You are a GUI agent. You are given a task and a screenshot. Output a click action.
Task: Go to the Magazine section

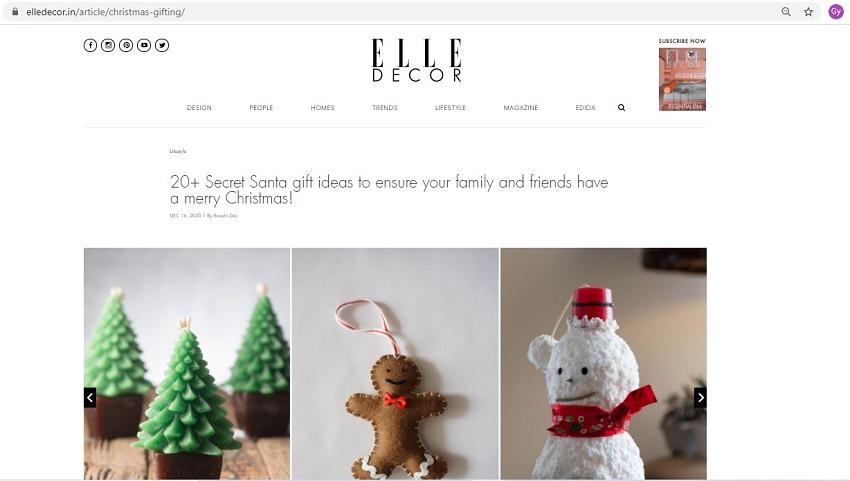click(x=520, y=108)
